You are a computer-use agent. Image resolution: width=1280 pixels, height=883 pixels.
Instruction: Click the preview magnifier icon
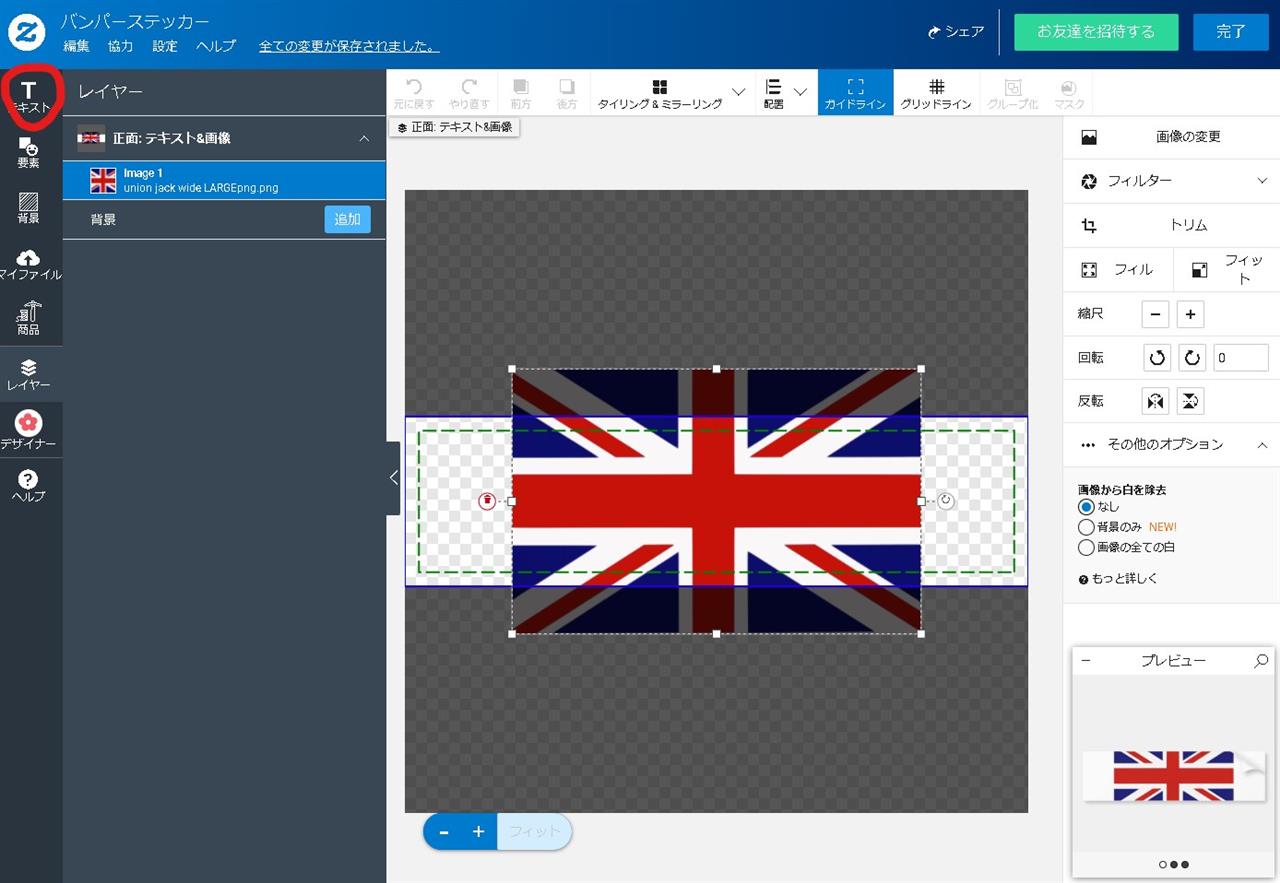1261,661
